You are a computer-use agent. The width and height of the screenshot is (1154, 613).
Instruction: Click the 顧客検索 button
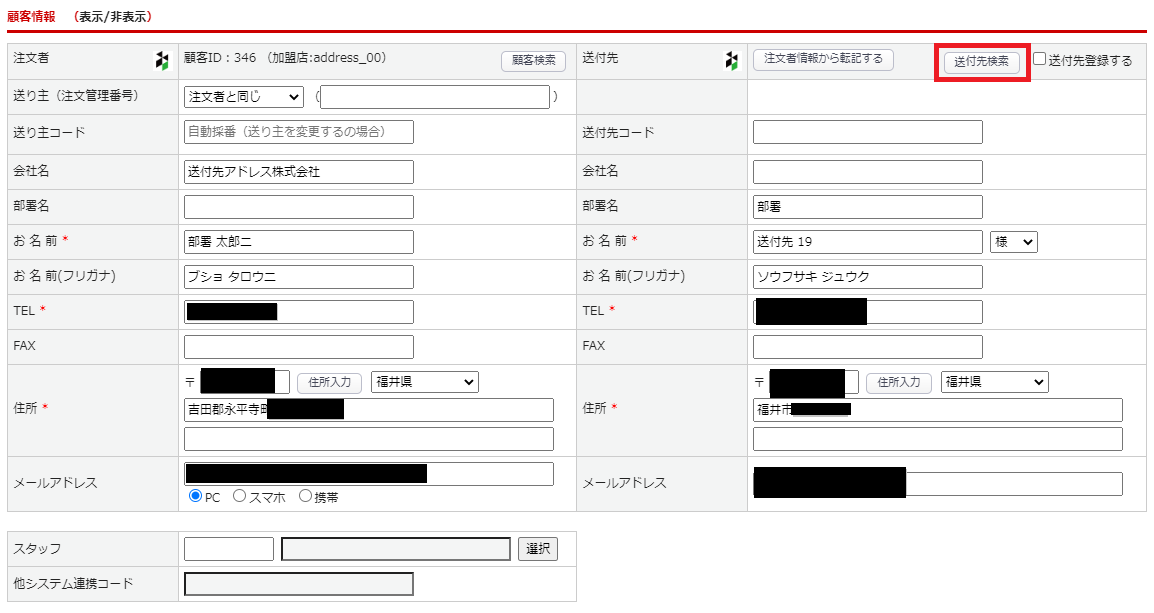[x=533, y=61]
